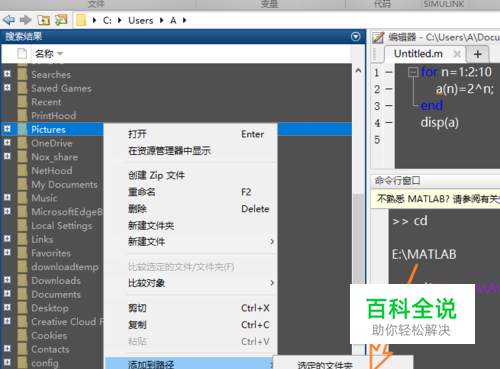Select the NetHood folder
500x369 pixels.
(x=52, y=171)
